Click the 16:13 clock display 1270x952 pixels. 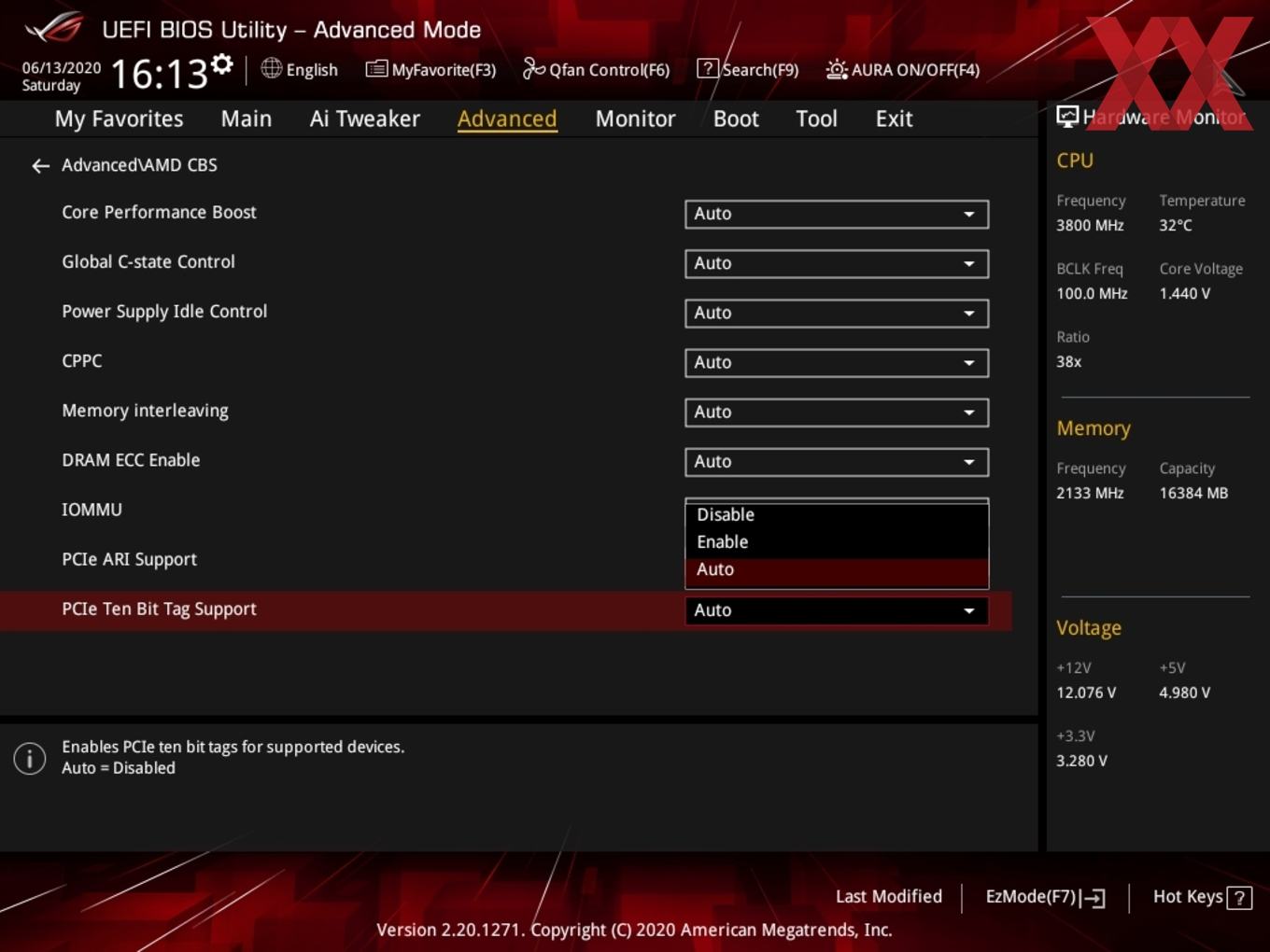click(159, 74)
